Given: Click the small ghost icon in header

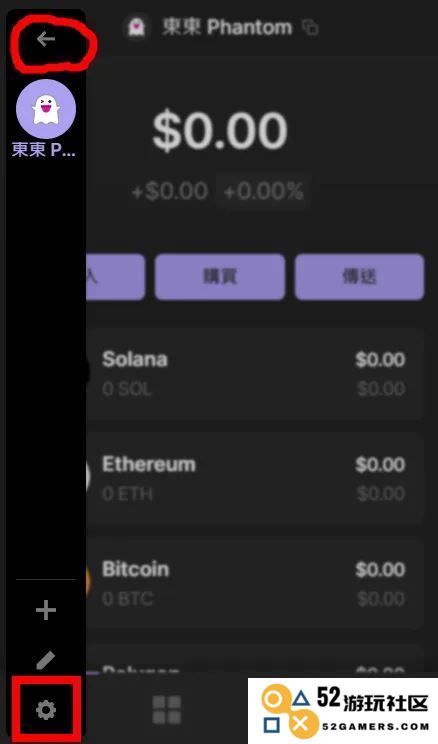Looking at the screenshot, I should pyautogui.click(x=137, y=28).
